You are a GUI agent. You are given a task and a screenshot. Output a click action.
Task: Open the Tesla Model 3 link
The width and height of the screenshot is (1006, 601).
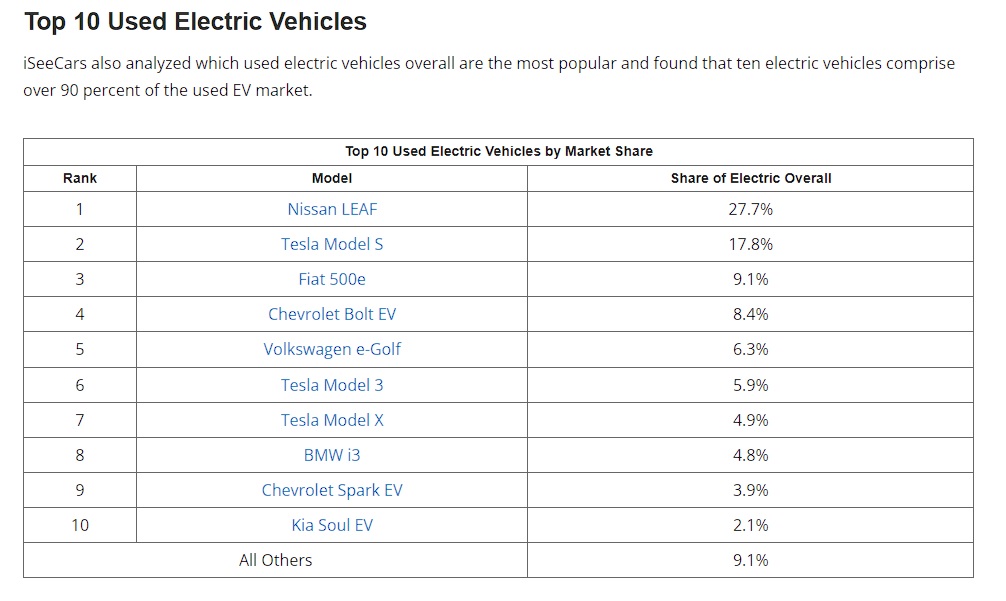[x=332, y=385]
